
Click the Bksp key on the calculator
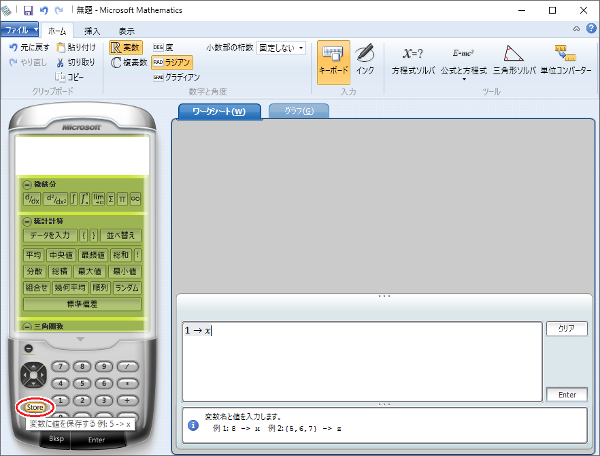[x=56, y=439]
